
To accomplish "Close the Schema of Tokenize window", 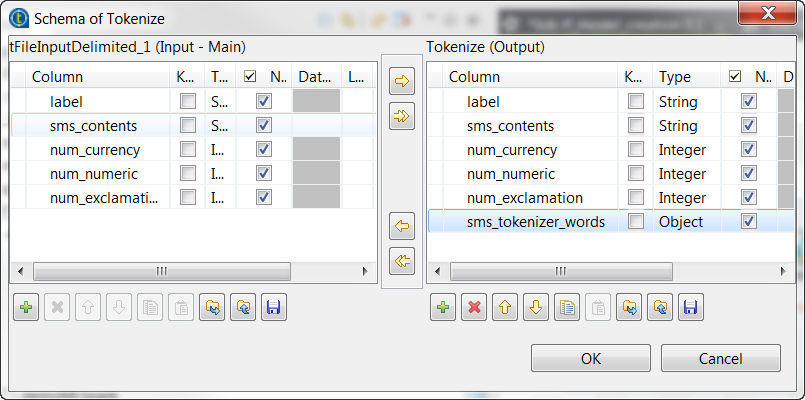I will point(768,13).
